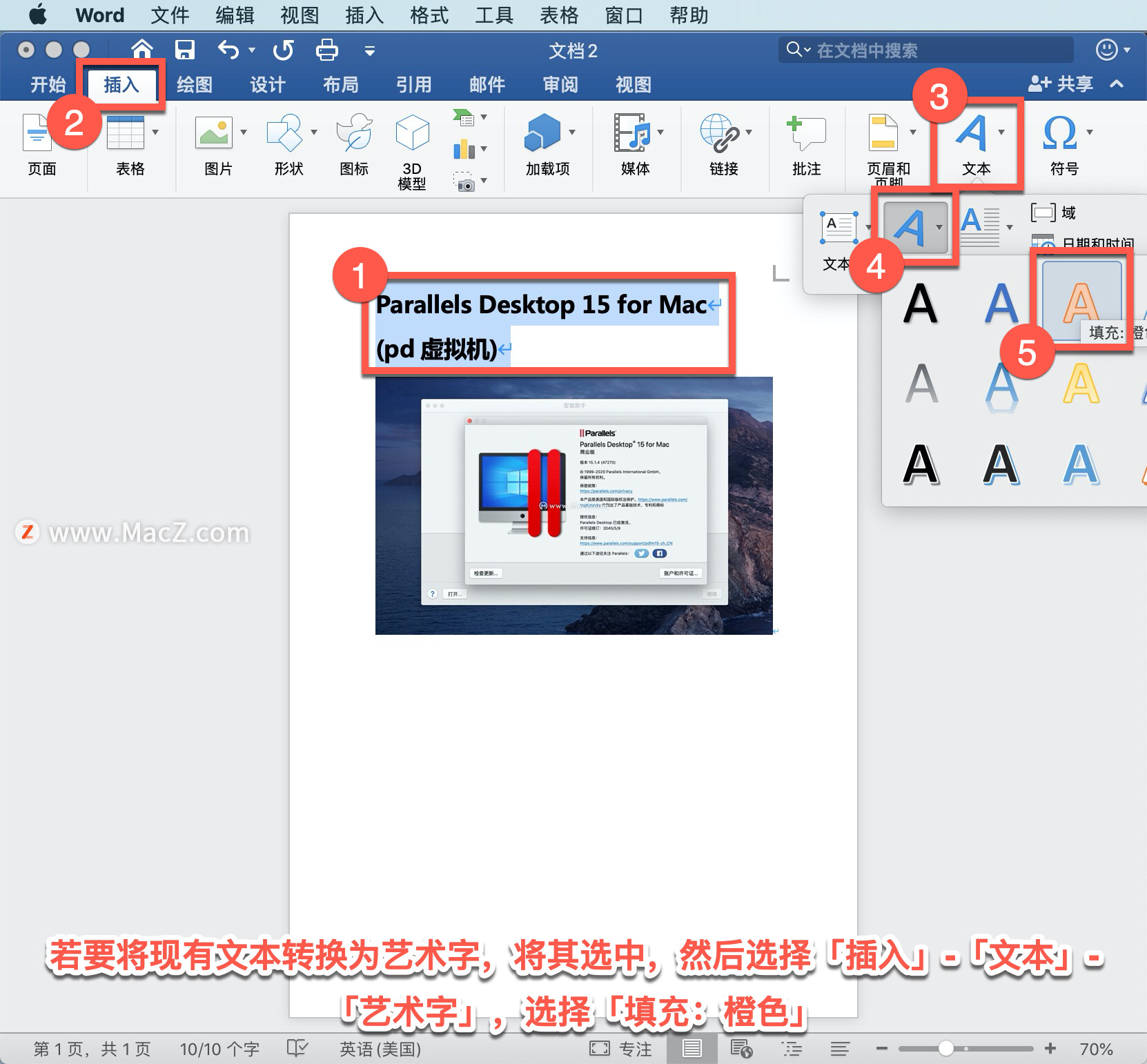
Task: Insert a Drop Cap
Action: pyautogui.click(x=980, y=227)
